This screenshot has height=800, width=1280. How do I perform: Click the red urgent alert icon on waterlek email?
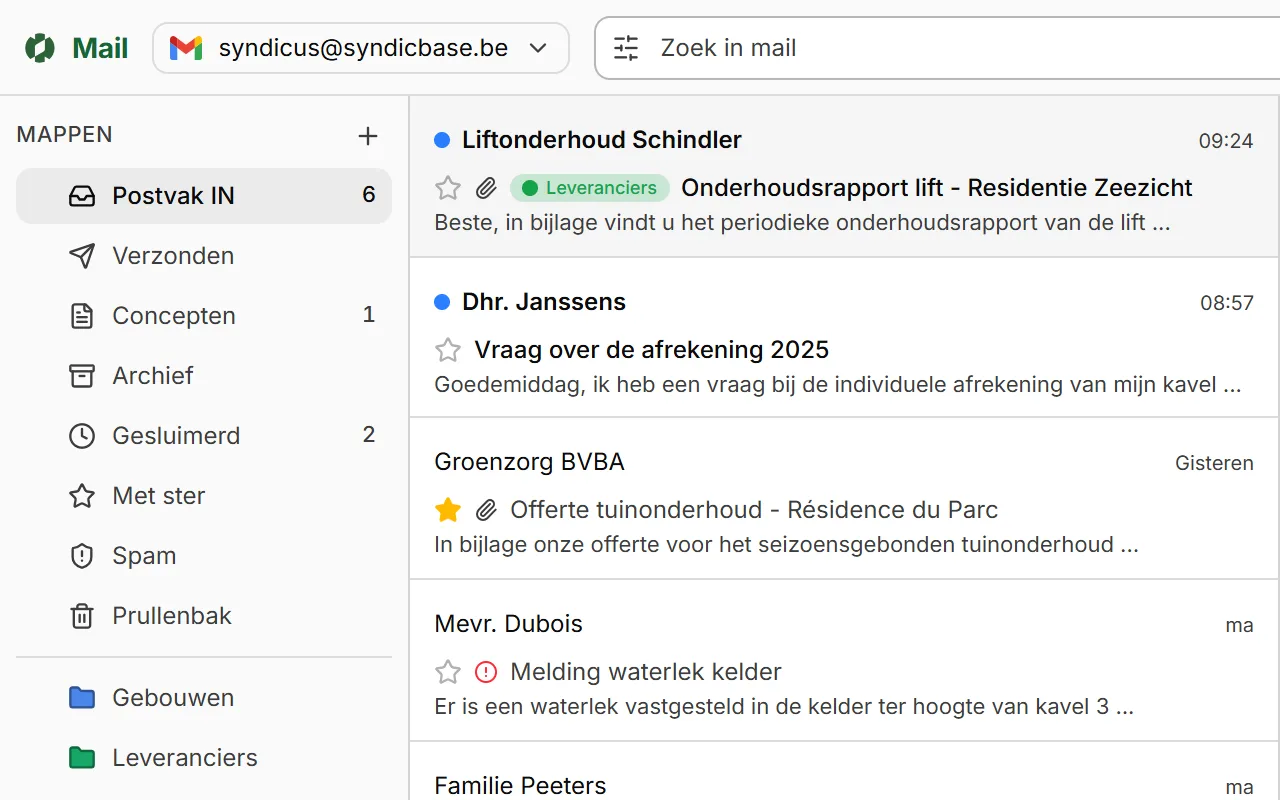486,672
